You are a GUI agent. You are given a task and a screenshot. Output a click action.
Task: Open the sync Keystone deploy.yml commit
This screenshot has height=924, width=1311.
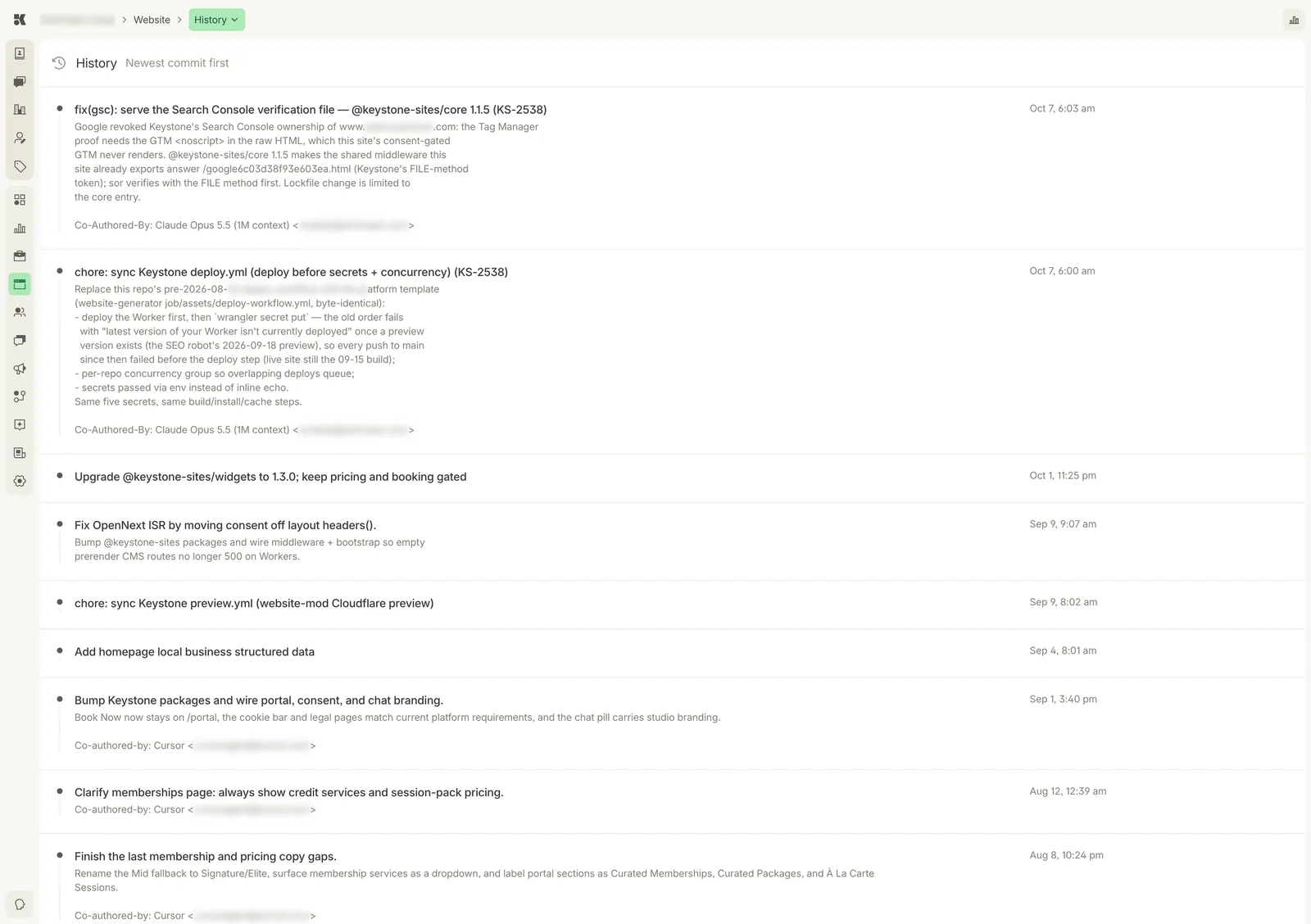click(x=291, y=272)
